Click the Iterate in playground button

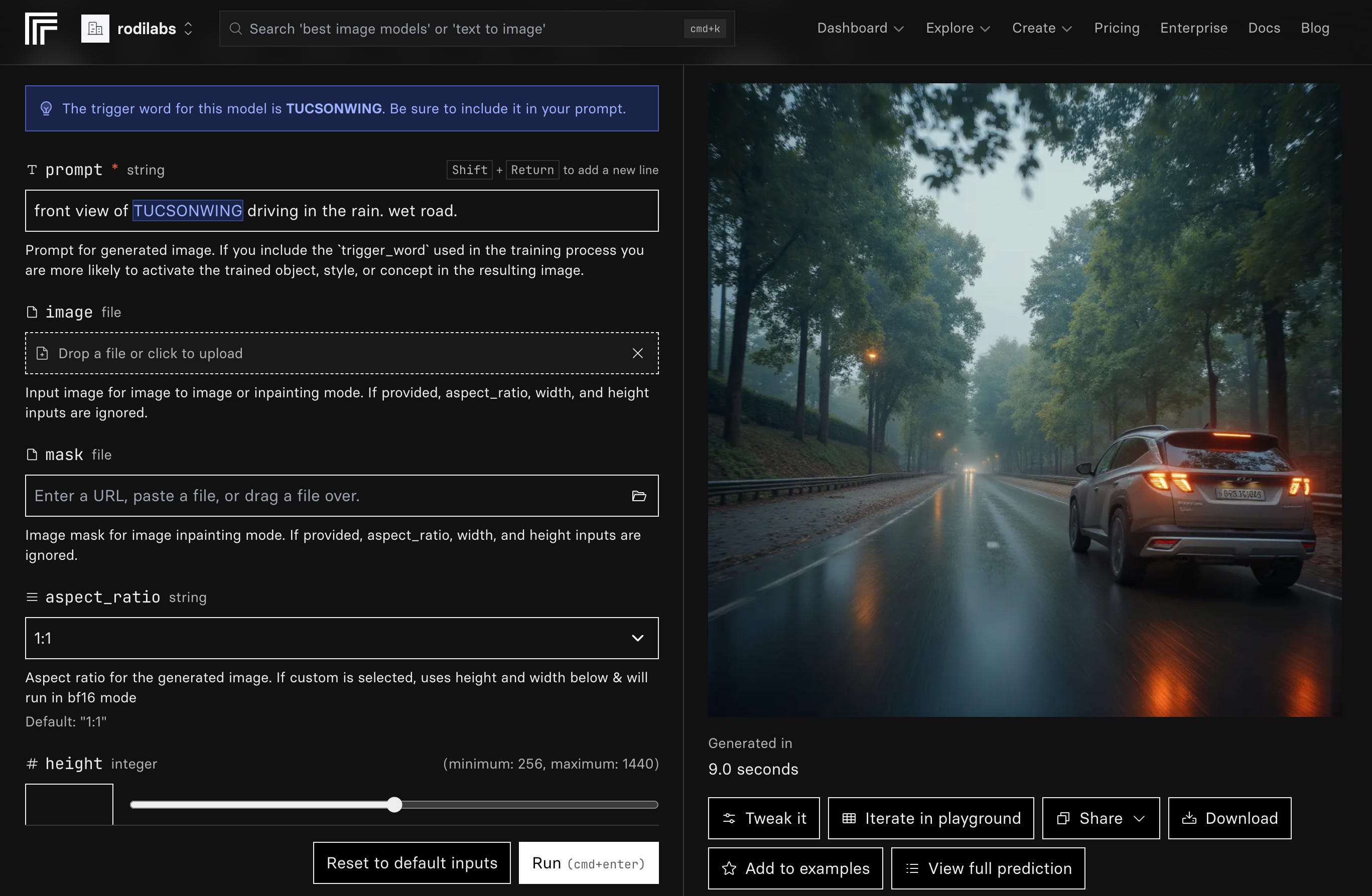[931, 818]
